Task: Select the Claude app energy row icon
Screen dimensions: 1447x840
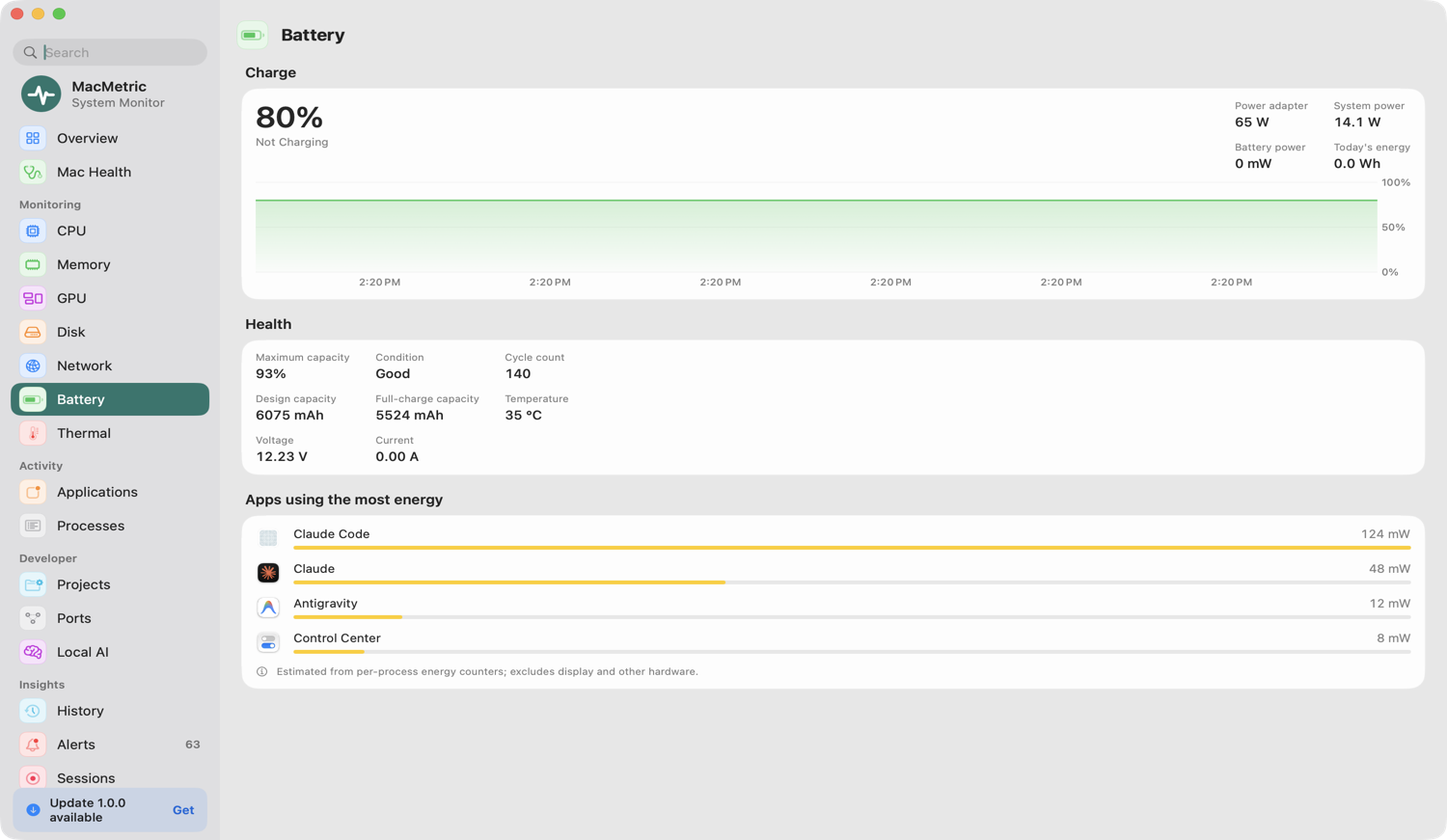Action: 268,573
